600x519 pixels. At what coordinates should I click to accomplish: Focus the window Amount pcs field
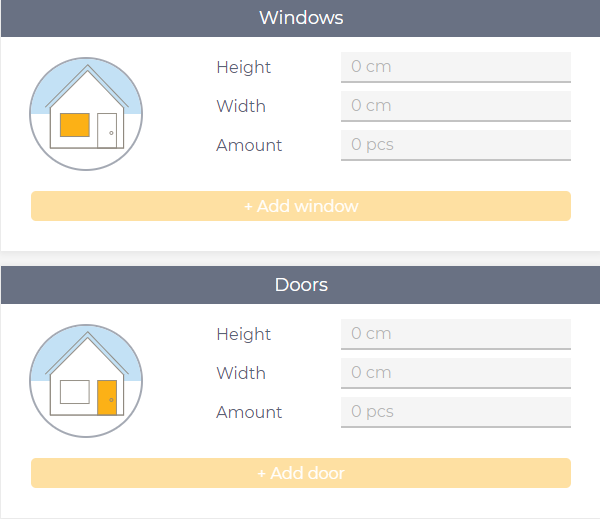point(455,145)
